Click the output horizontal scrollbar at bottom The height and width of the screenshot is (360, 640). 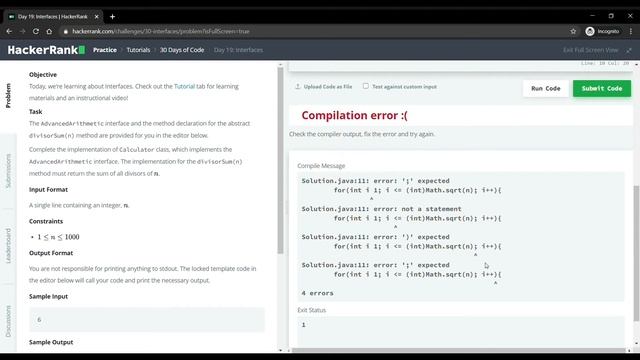point(459,350)
